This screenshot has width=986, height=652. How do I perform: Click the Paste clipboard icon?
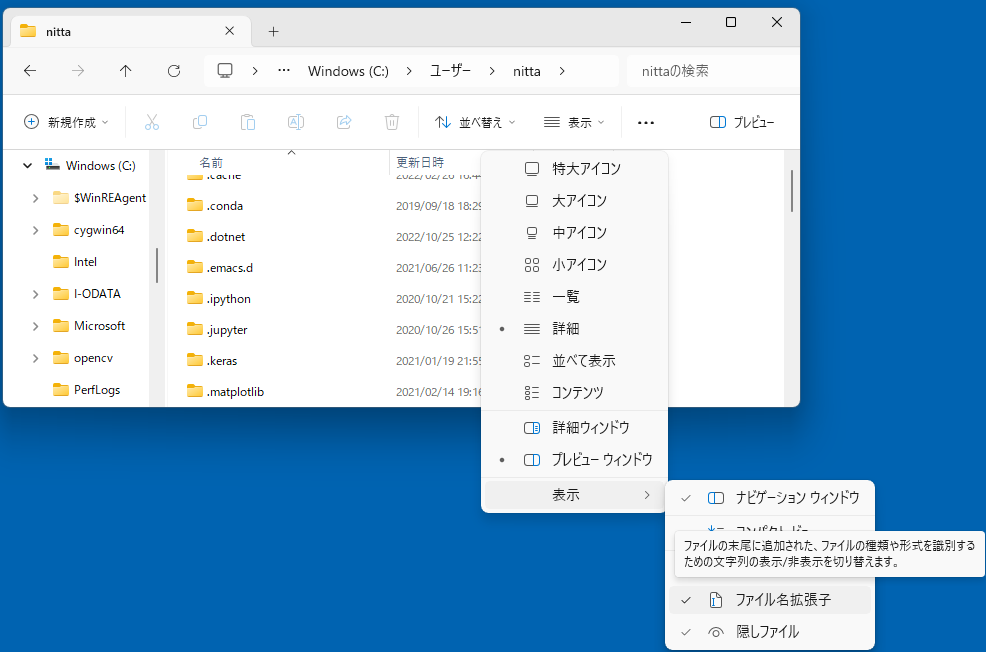click(x=248, y=122)
